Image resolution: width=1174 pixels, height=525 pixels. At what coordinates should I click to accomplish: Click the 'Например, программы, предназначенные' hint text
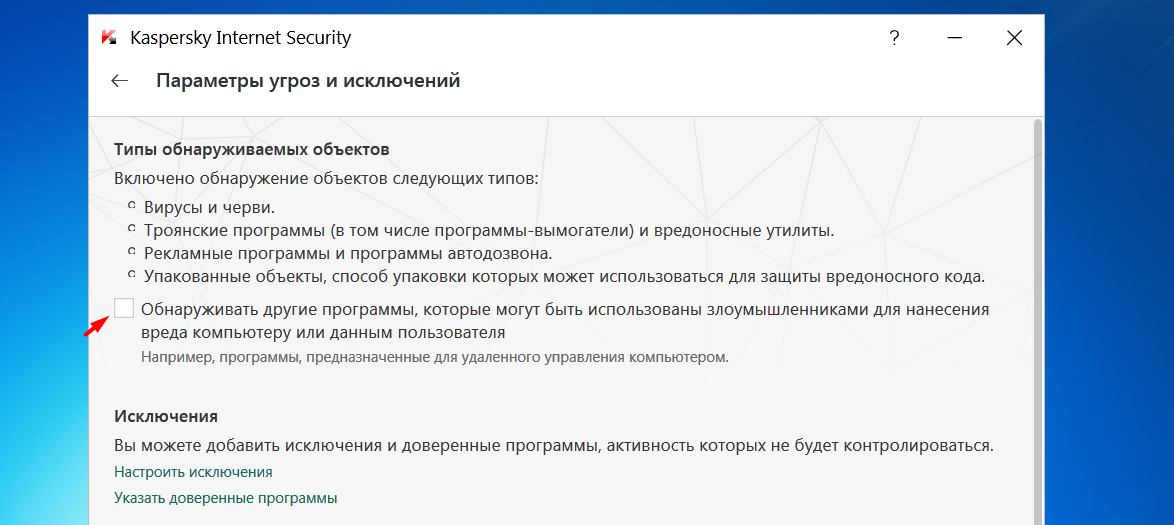pos(435,357)
